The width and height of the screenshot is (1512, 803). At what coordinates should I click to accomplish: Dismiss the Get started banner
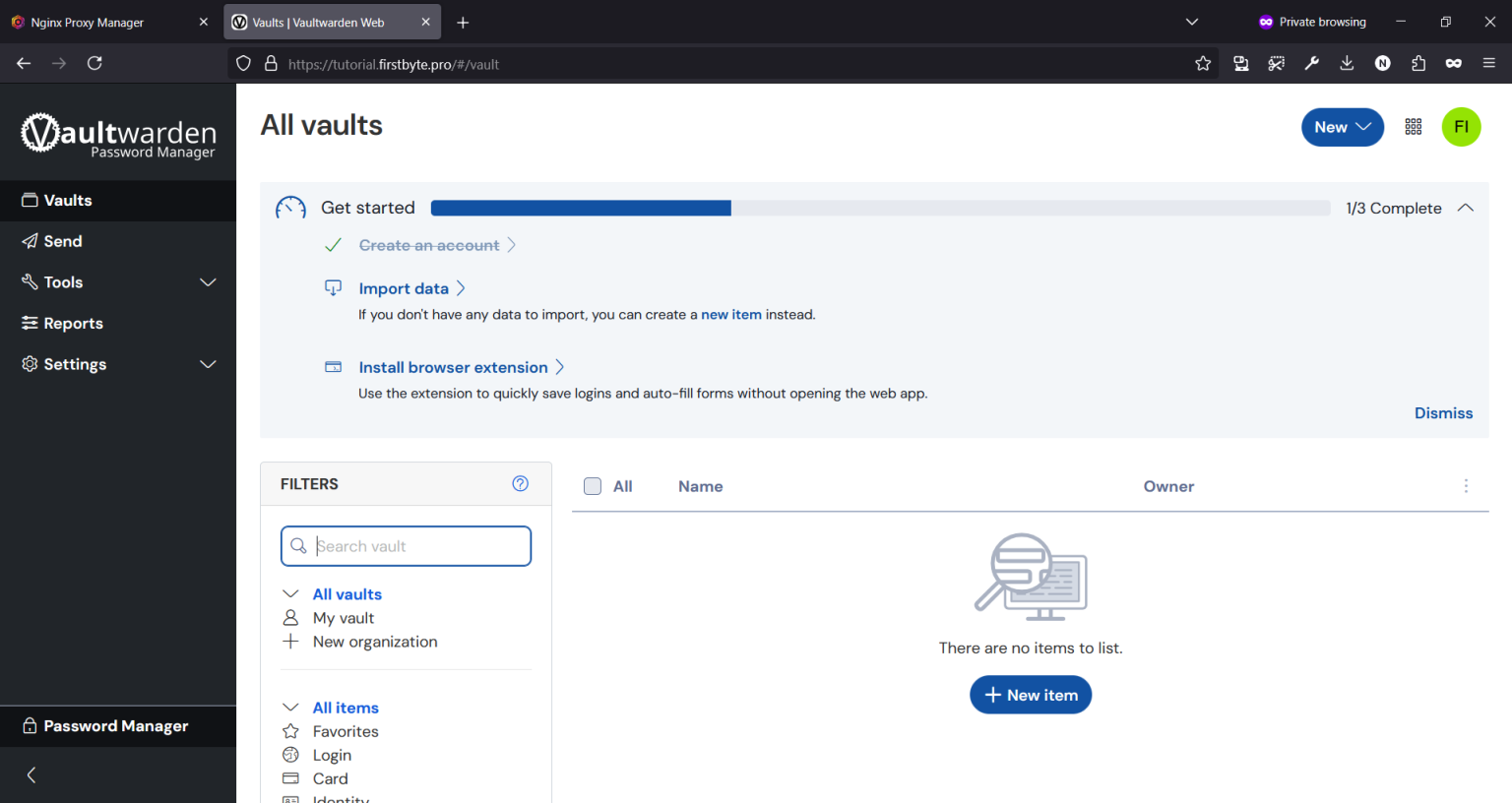pyautogui.click(x=1443, y=412)
